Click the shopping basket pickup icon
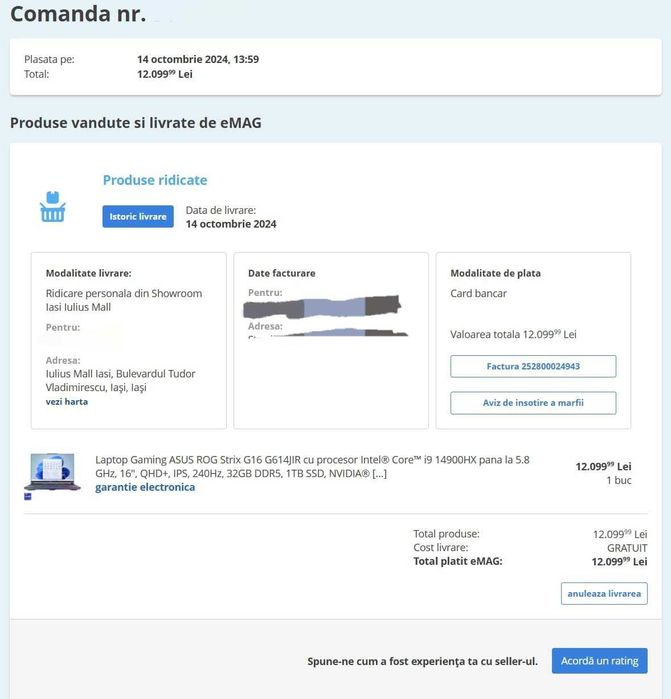671x699 pixels. pos(53,206)
